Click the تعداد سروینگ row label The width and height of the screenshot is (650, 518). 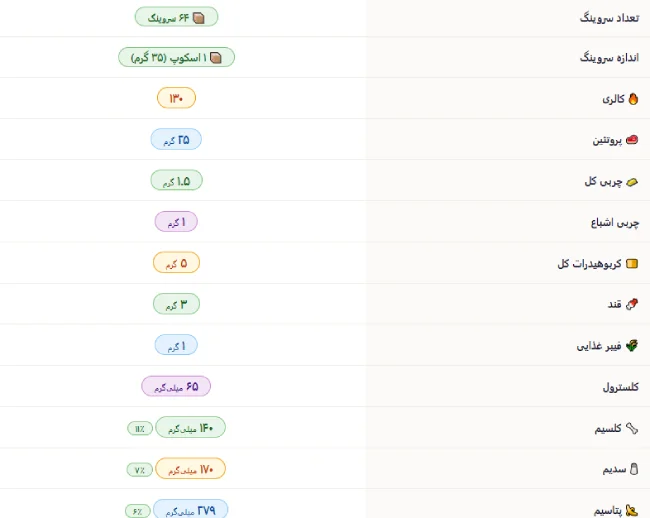coord(609,18)
